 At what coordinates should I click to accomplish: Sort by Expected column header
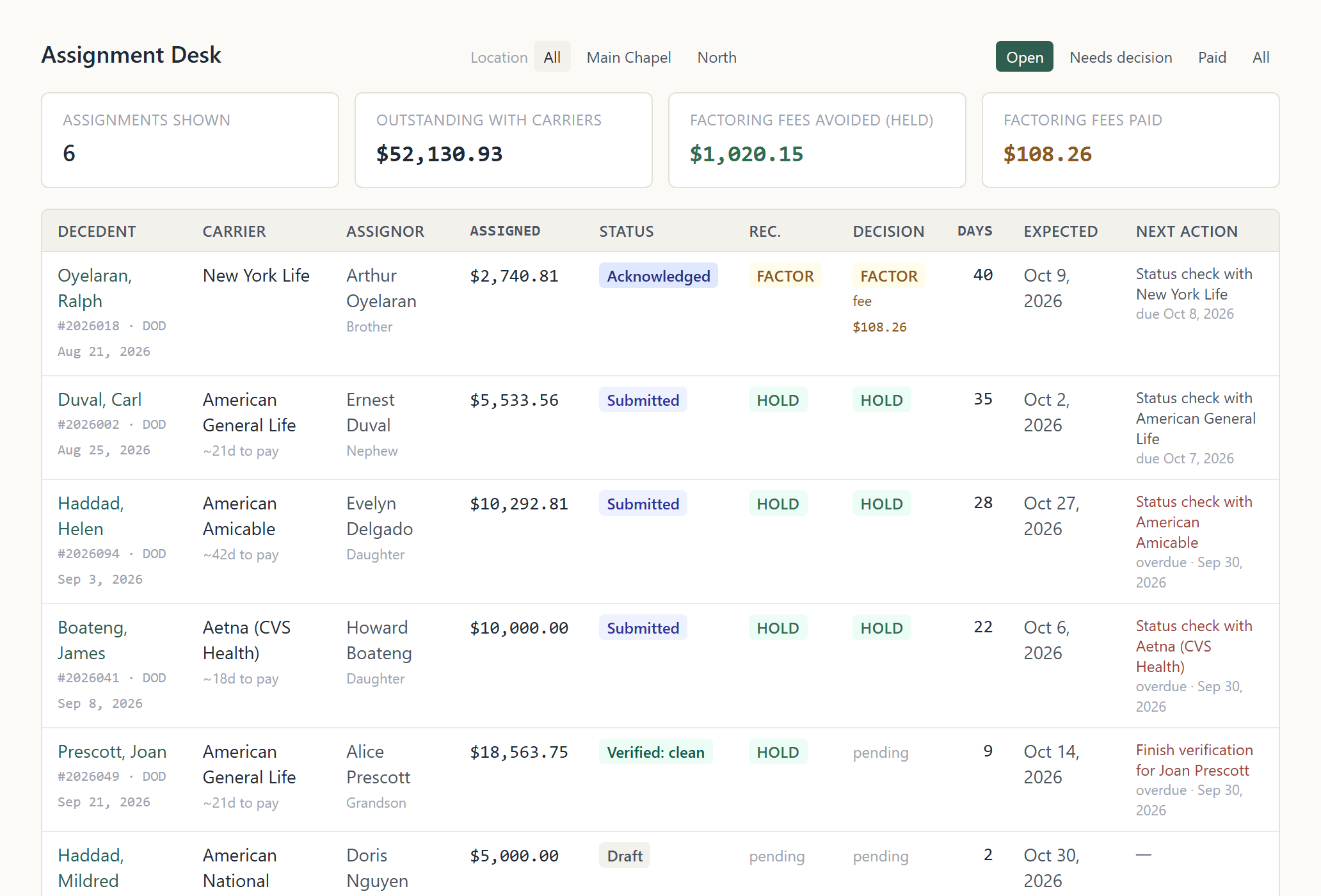(1061, 231)
